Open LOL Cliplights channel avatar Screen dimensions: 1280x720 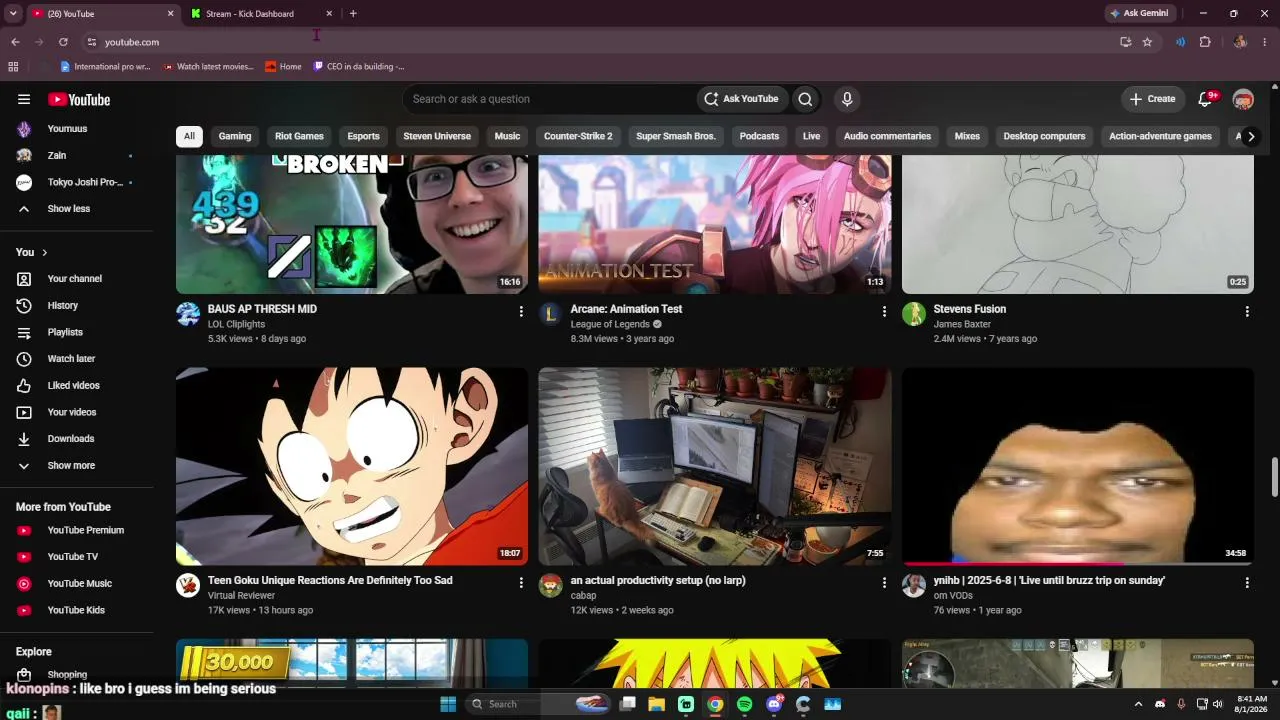(188, 314)
